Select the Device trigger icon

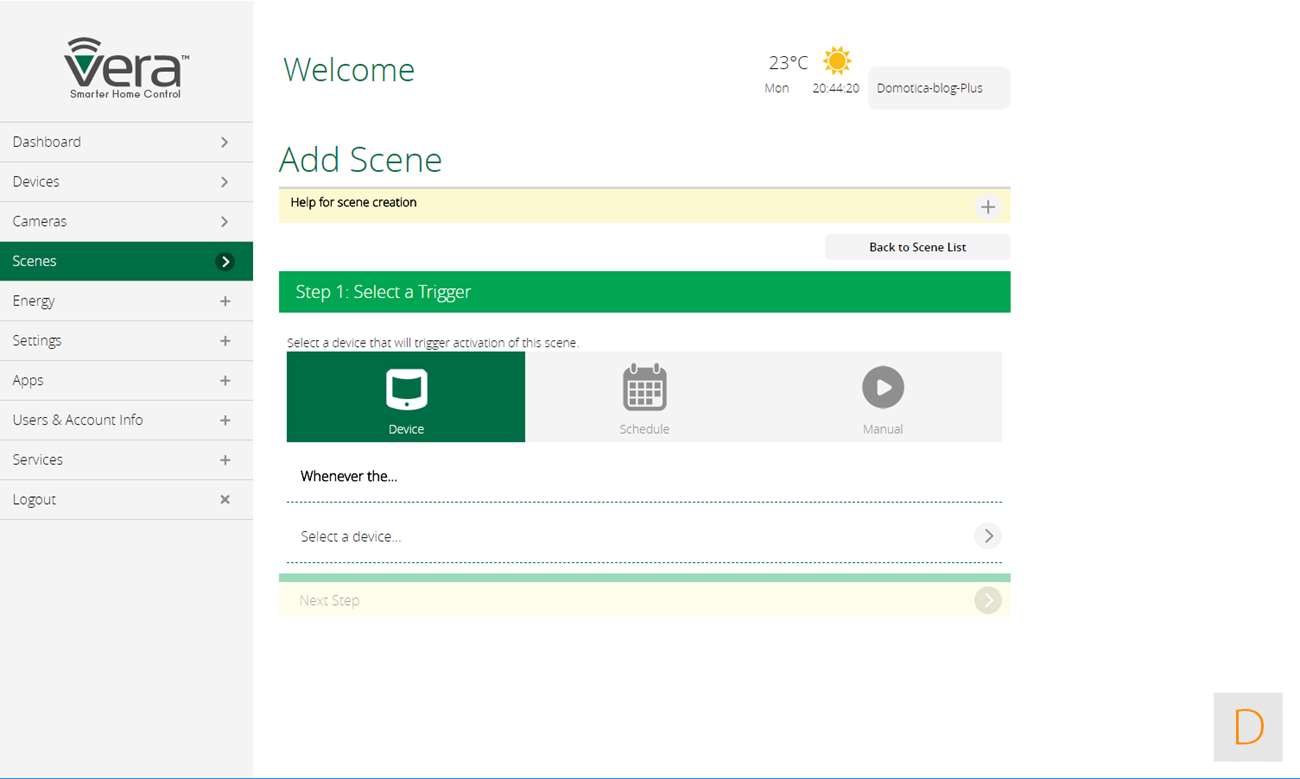click(x=406, y=389)
